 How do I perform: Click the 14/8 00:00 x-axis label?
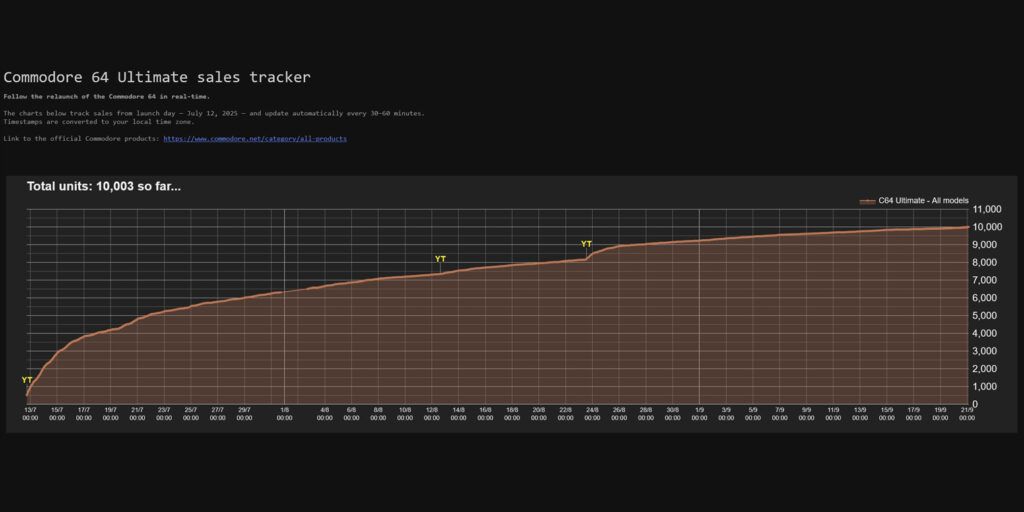coord(458,414)
